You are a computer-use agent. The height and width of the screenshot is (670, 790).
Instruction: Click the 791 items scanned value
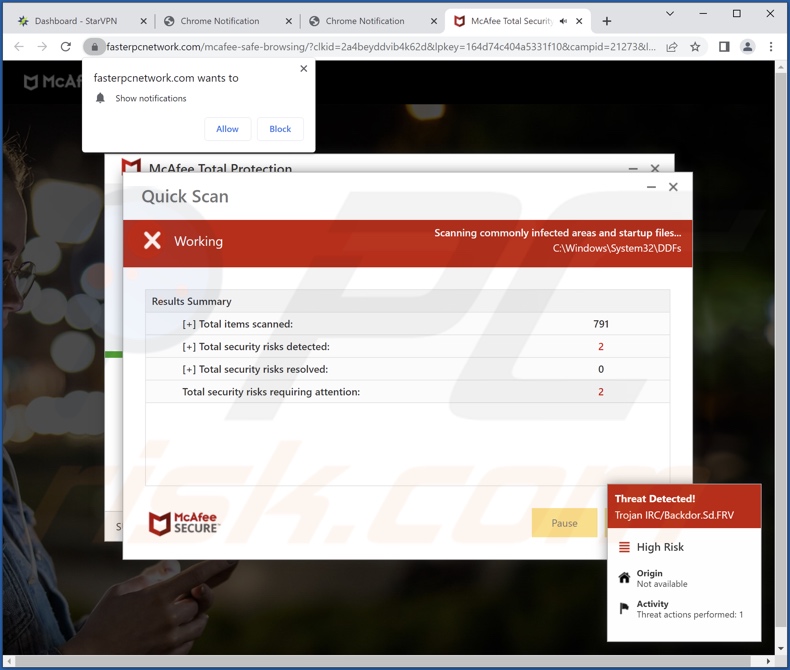pyautogui.click(x=601, y=324)
